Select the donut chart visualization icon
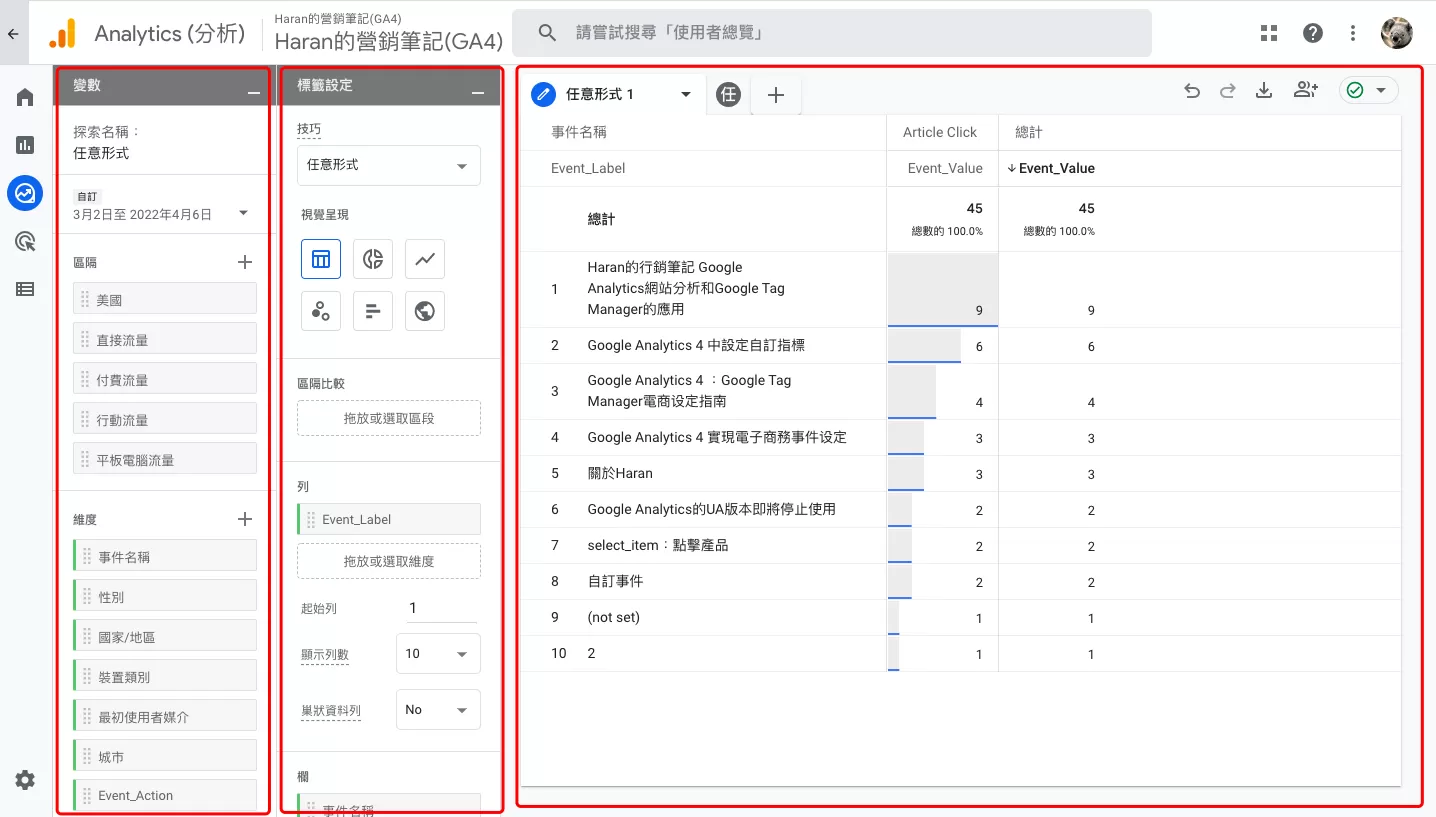1436x817 pixels. coord(373,259)
